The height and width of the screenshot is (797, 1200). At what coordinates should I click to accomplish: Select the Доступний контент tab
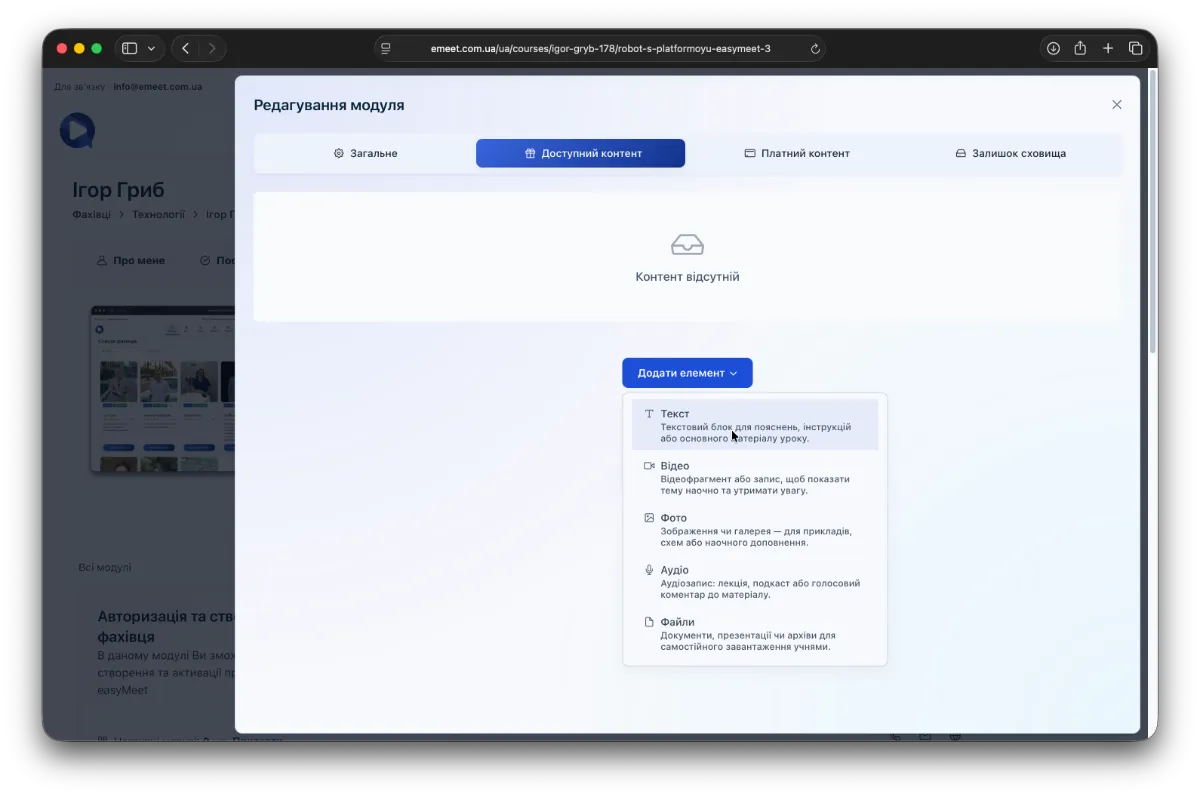tap(581, 153)
